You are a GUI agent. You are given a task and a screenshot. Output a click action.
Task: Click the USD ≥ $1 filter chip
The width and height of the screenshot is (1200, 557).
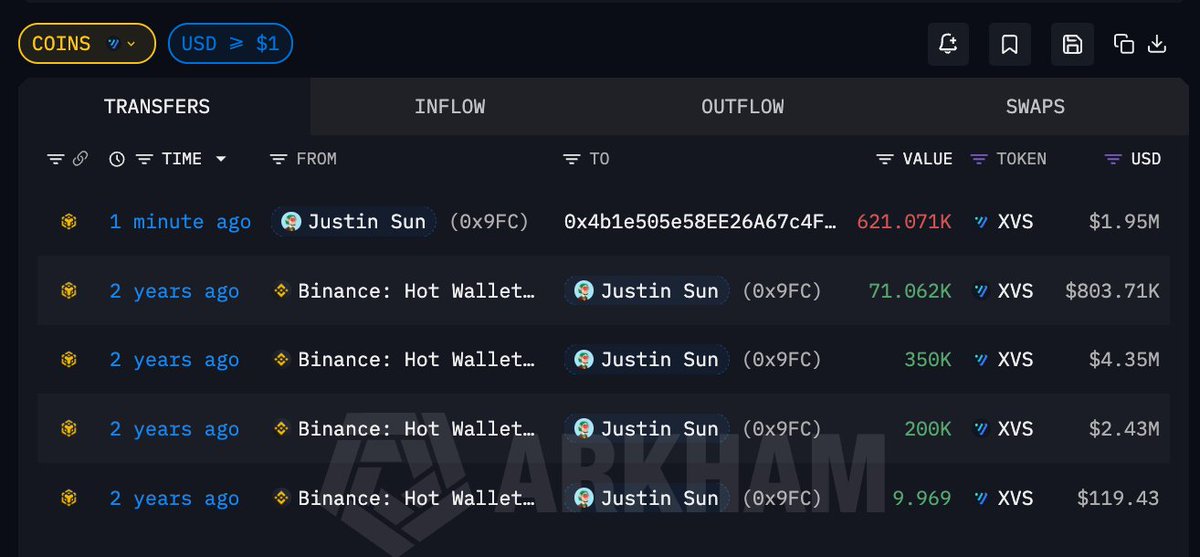[230, 44]
